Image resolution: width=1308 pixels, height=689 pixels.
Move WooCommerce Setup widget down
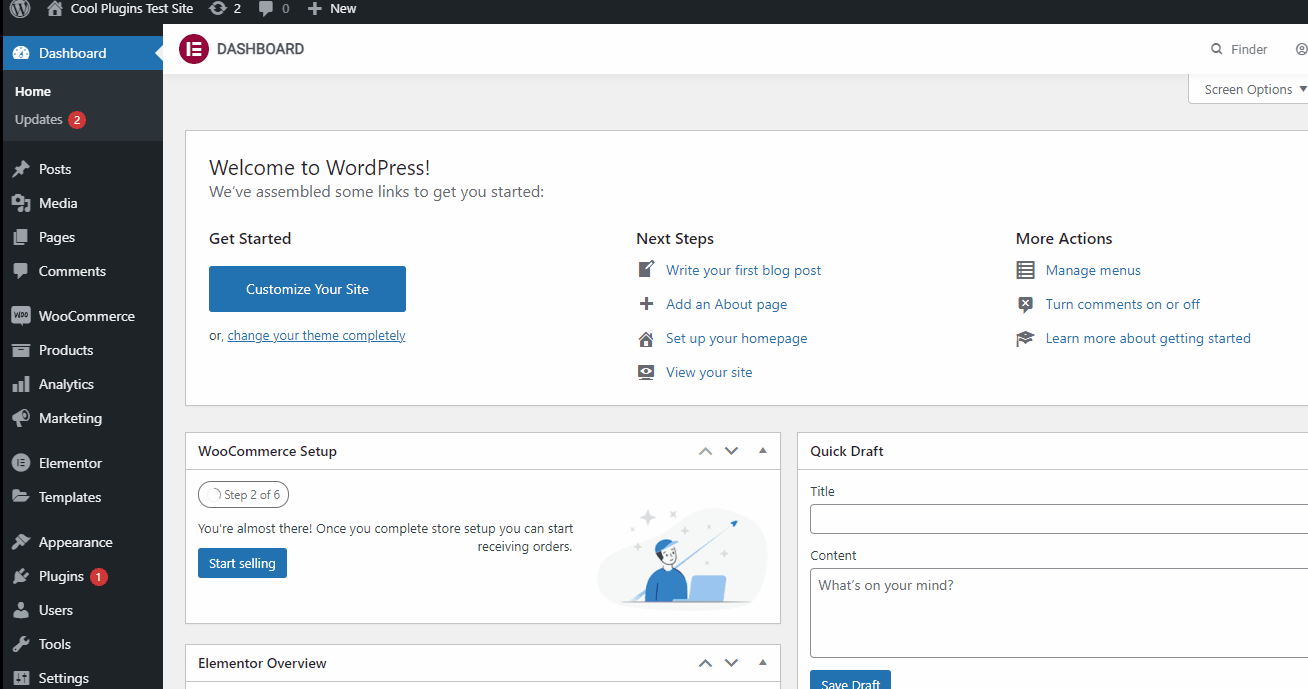pos(731,451)
